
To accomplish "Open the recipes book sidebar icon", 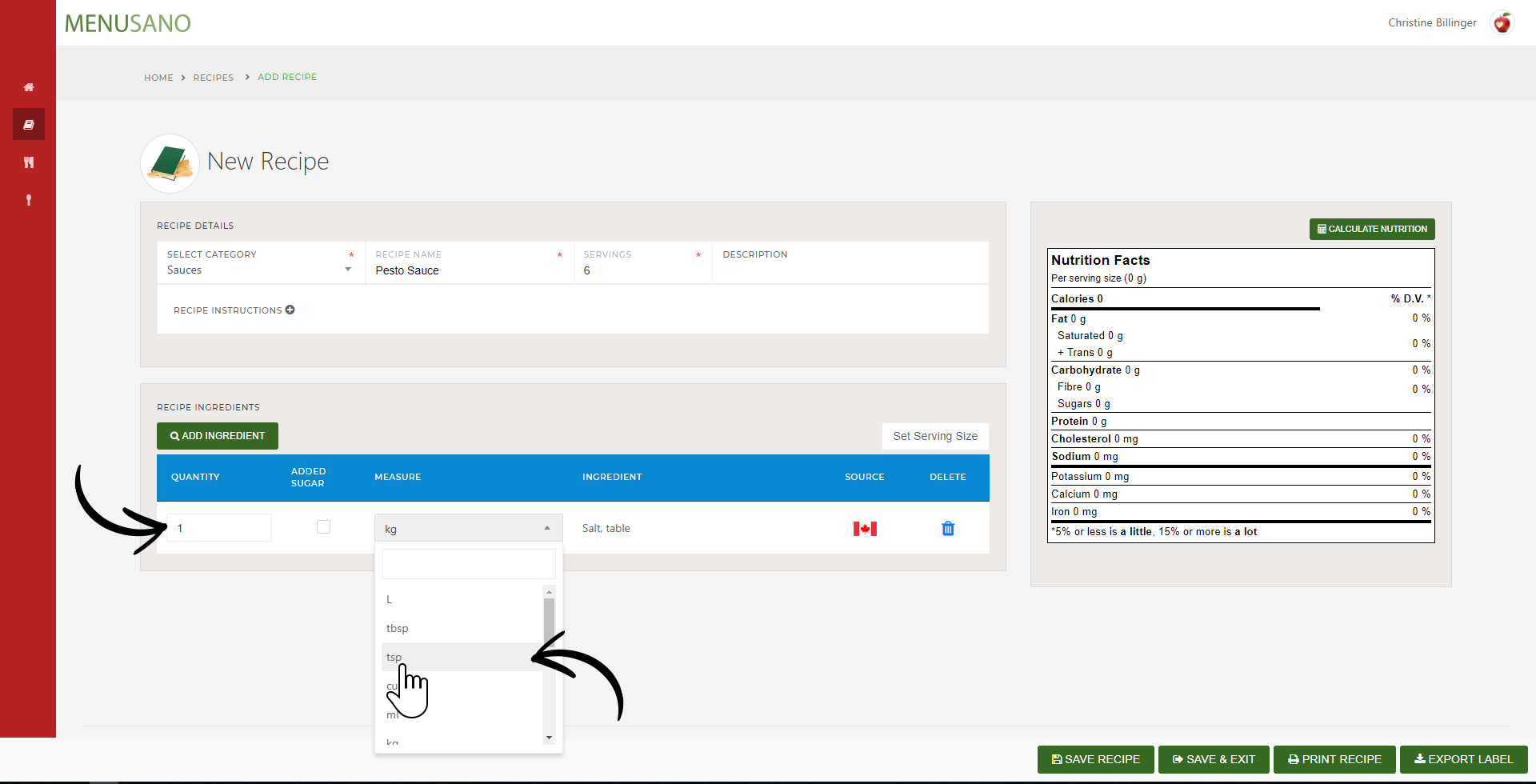I will click(29, 125).
